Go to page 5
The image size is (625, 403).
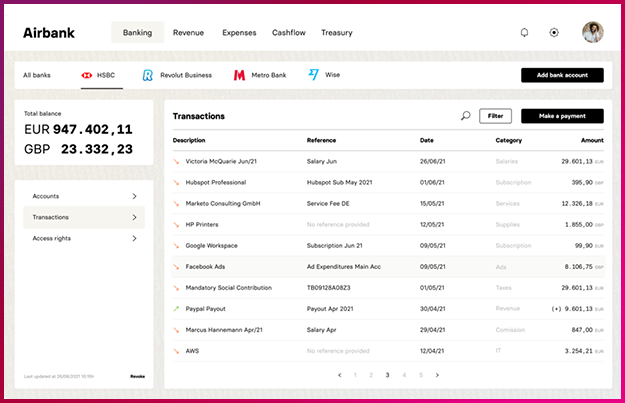tap(421, 375)
